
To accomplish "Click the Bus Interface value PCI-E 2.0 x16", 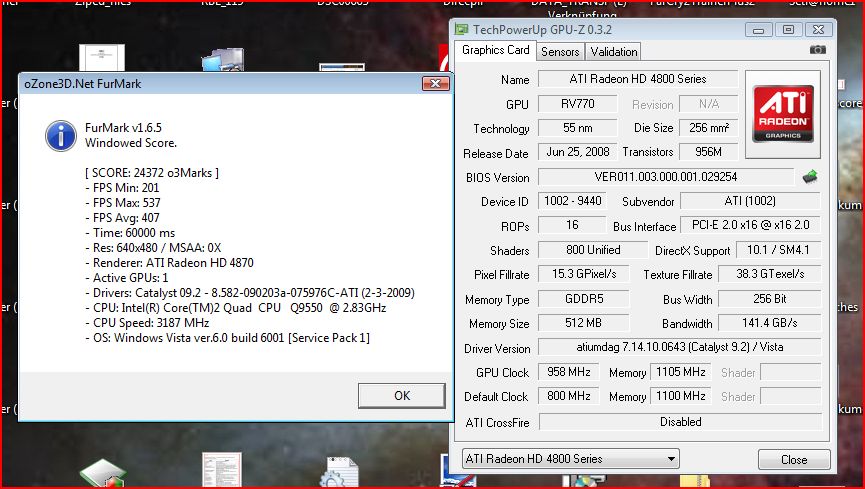I will [750, 225].
